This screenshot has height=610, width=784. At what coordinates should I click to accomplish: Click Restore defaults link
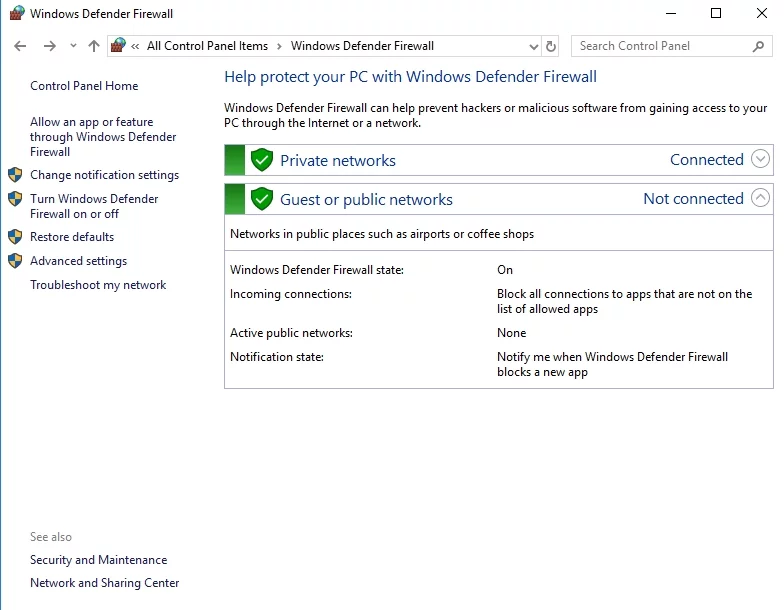72,237
